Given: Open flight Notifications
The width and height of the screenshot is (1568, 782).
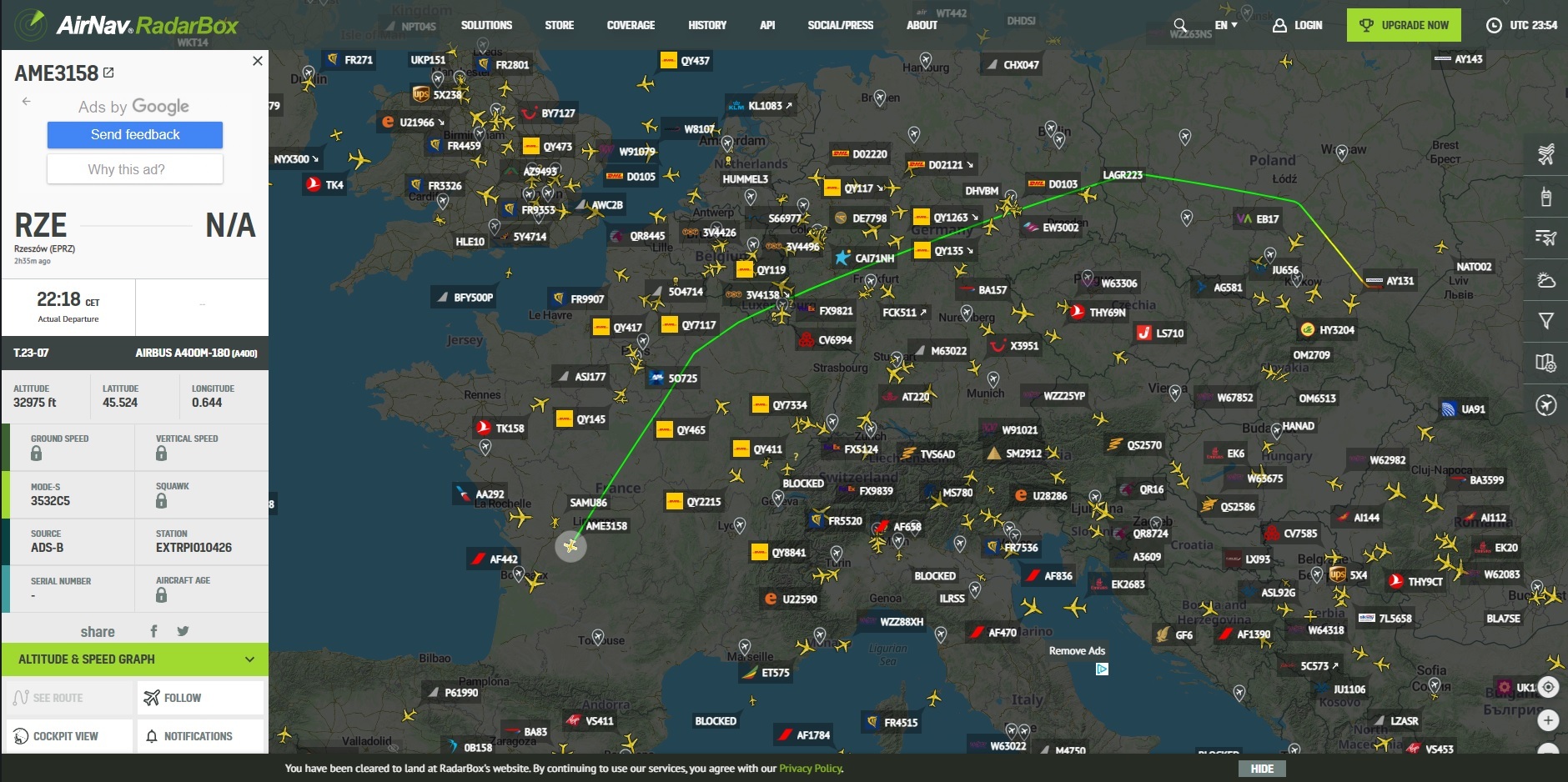Looking at the screenshot, I should click(x=200, y=736).
